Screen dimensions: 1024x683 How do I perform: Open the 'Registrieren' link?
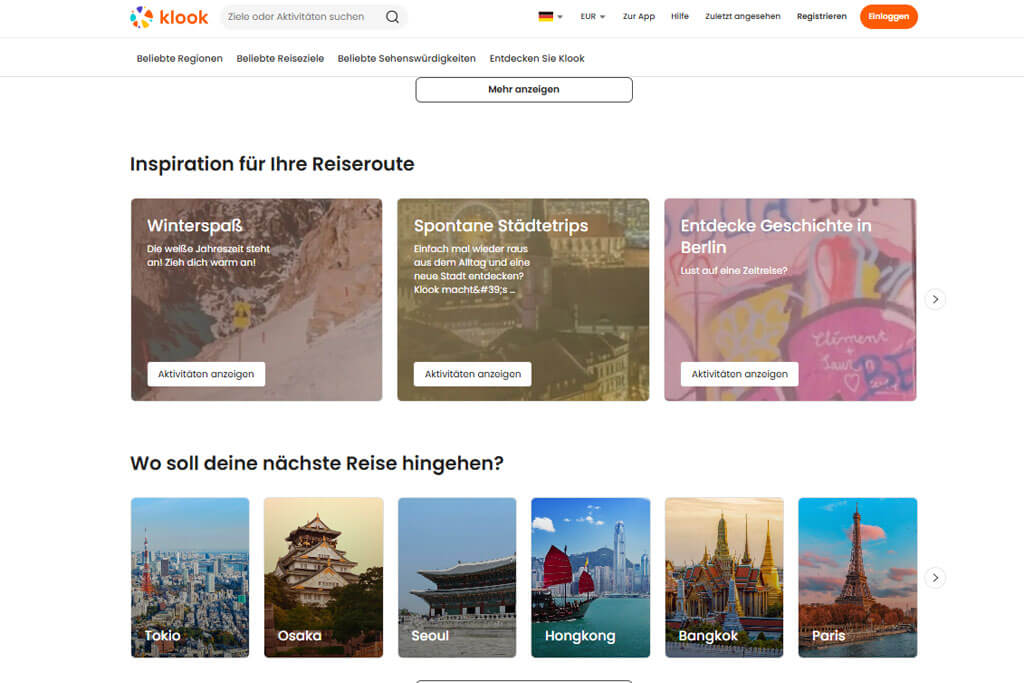click(821, 16)
